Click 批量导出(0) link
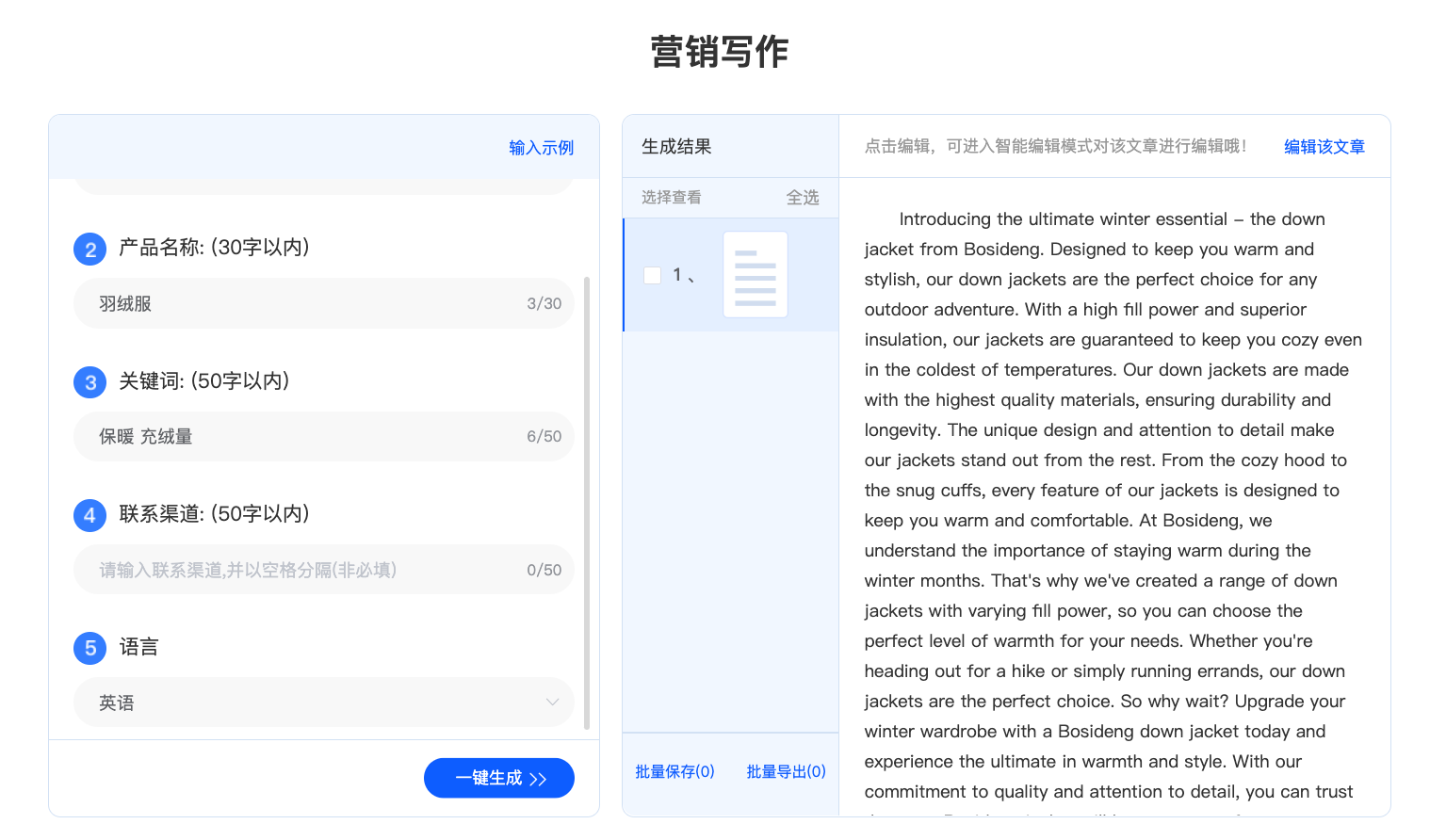Viewport: 1430px width, 840px height. pos(786,771)
